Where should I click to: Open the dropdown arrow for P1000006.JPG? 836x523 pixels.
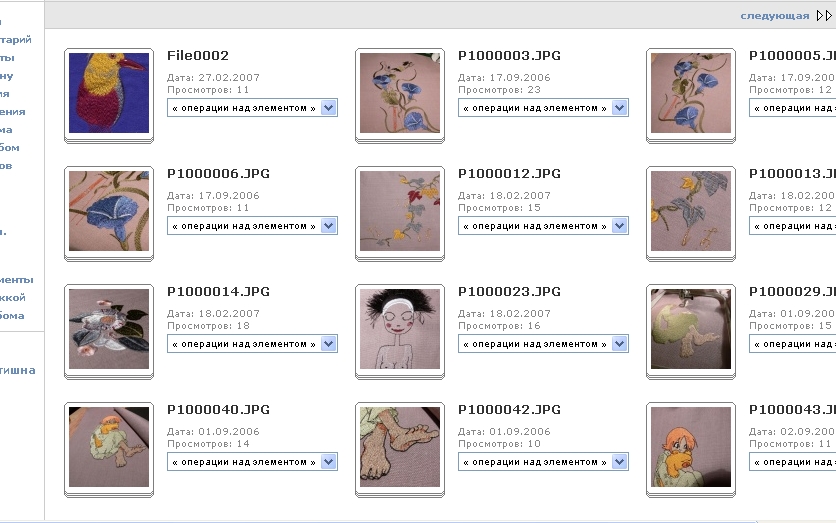(328, 226)
